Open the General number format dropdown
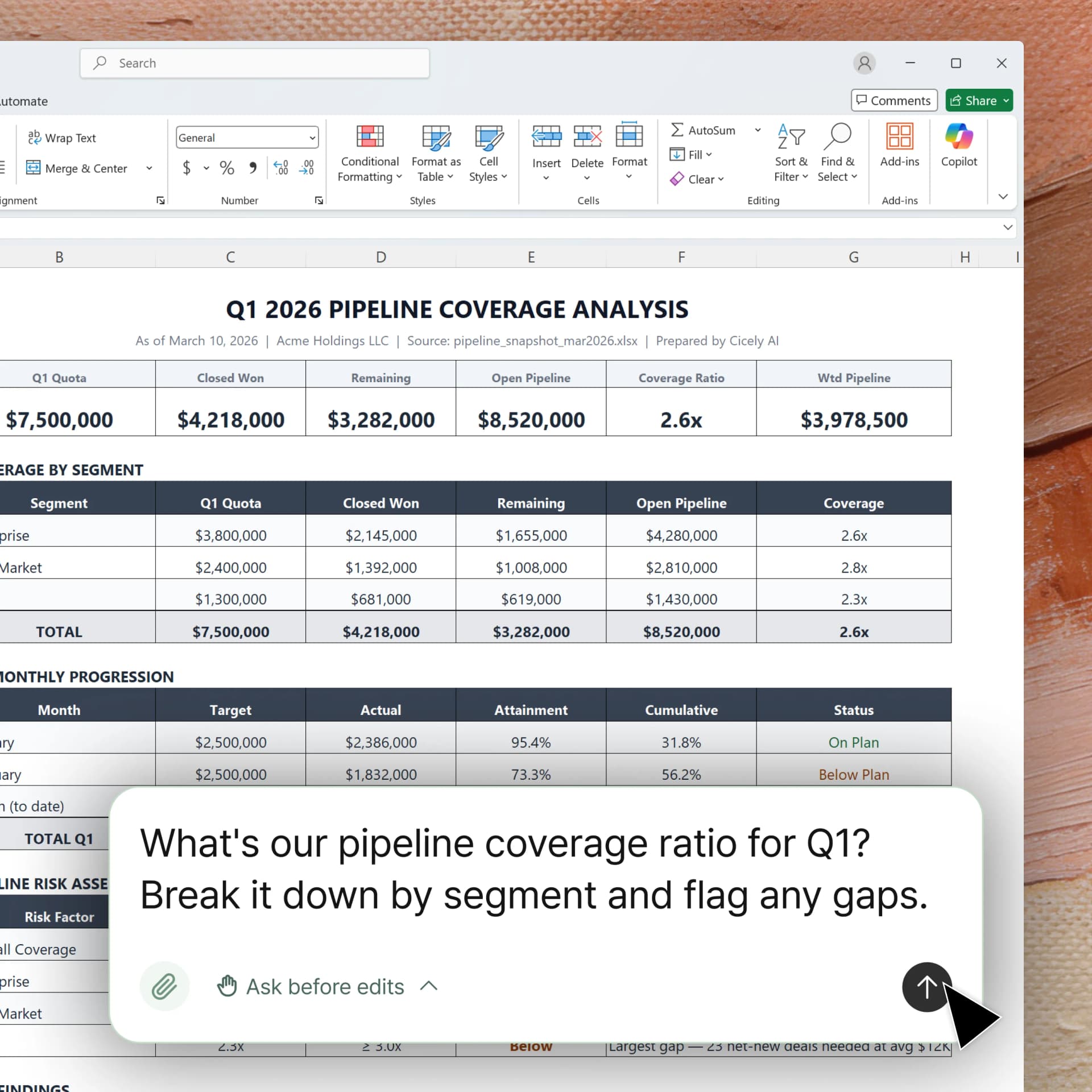Viewport: 1092px width, 1092px height. click(246, 137)
